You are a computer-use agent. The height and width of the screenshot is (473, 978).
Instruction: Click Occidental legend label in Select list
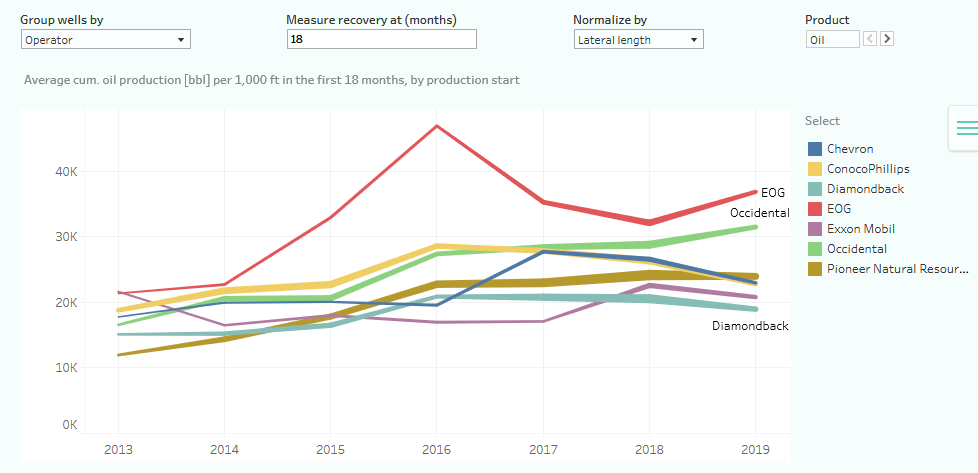click(857, 248)
